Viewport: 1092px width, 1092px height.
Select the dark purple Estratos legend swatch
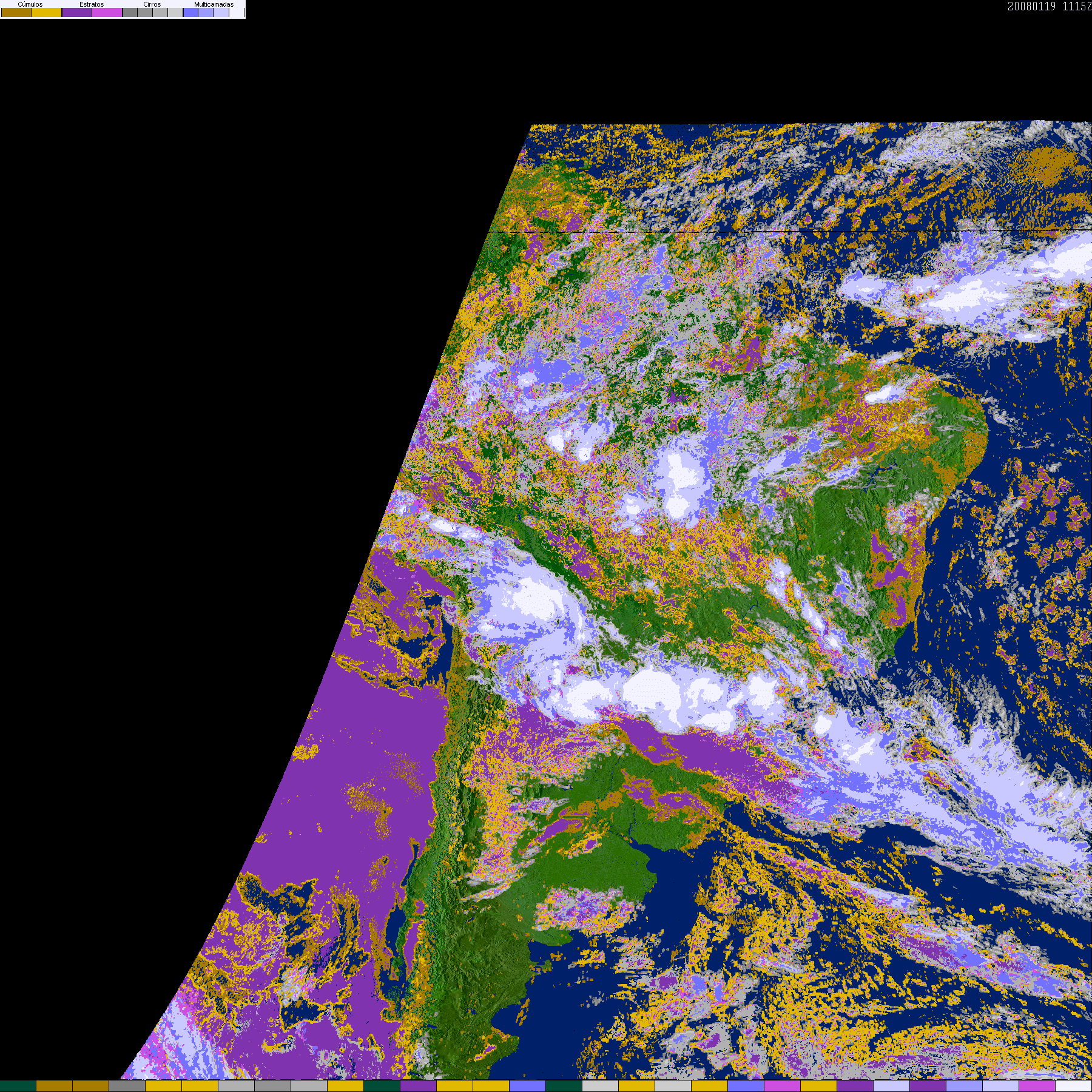77,12
